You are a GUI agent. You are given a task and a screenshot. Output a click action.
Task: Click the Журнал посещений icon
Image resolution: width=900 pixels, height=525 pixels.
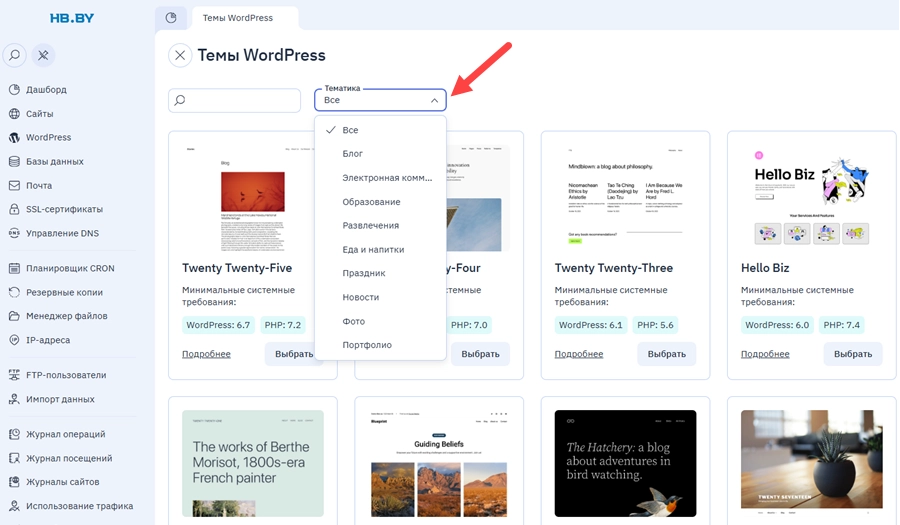click(x=14, y=458)
